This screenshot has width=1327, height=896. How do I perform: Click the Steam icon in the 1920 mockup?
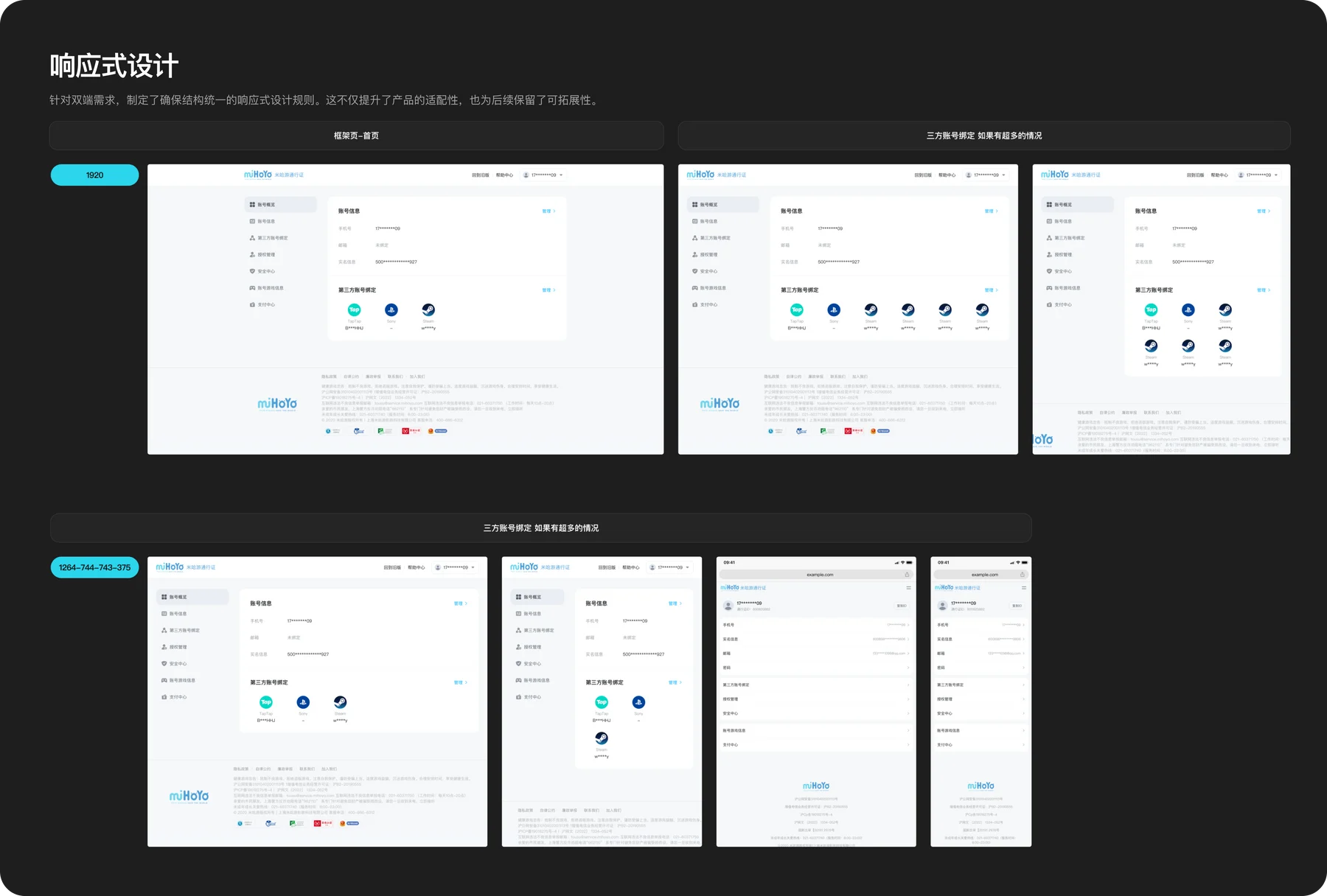tap(428, 309)
